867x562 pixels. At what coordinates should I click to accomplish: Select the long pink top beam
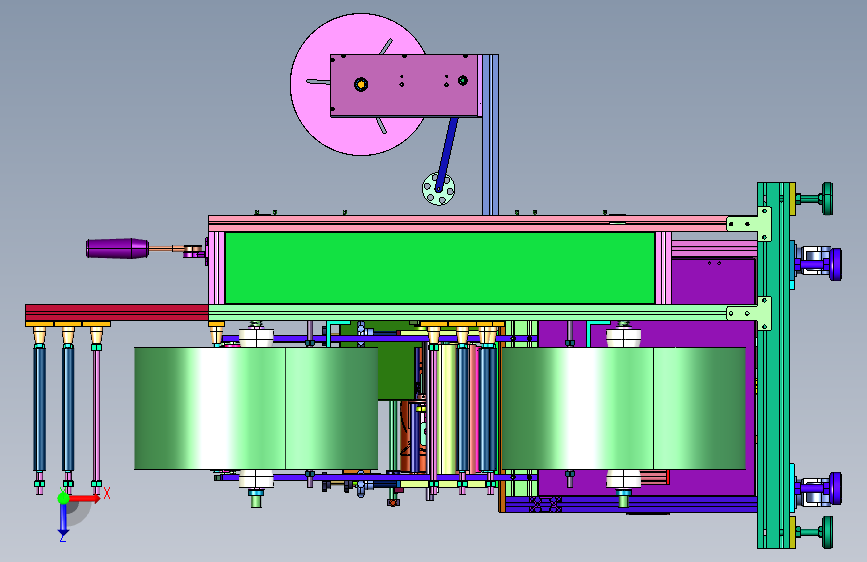(467, 223)
